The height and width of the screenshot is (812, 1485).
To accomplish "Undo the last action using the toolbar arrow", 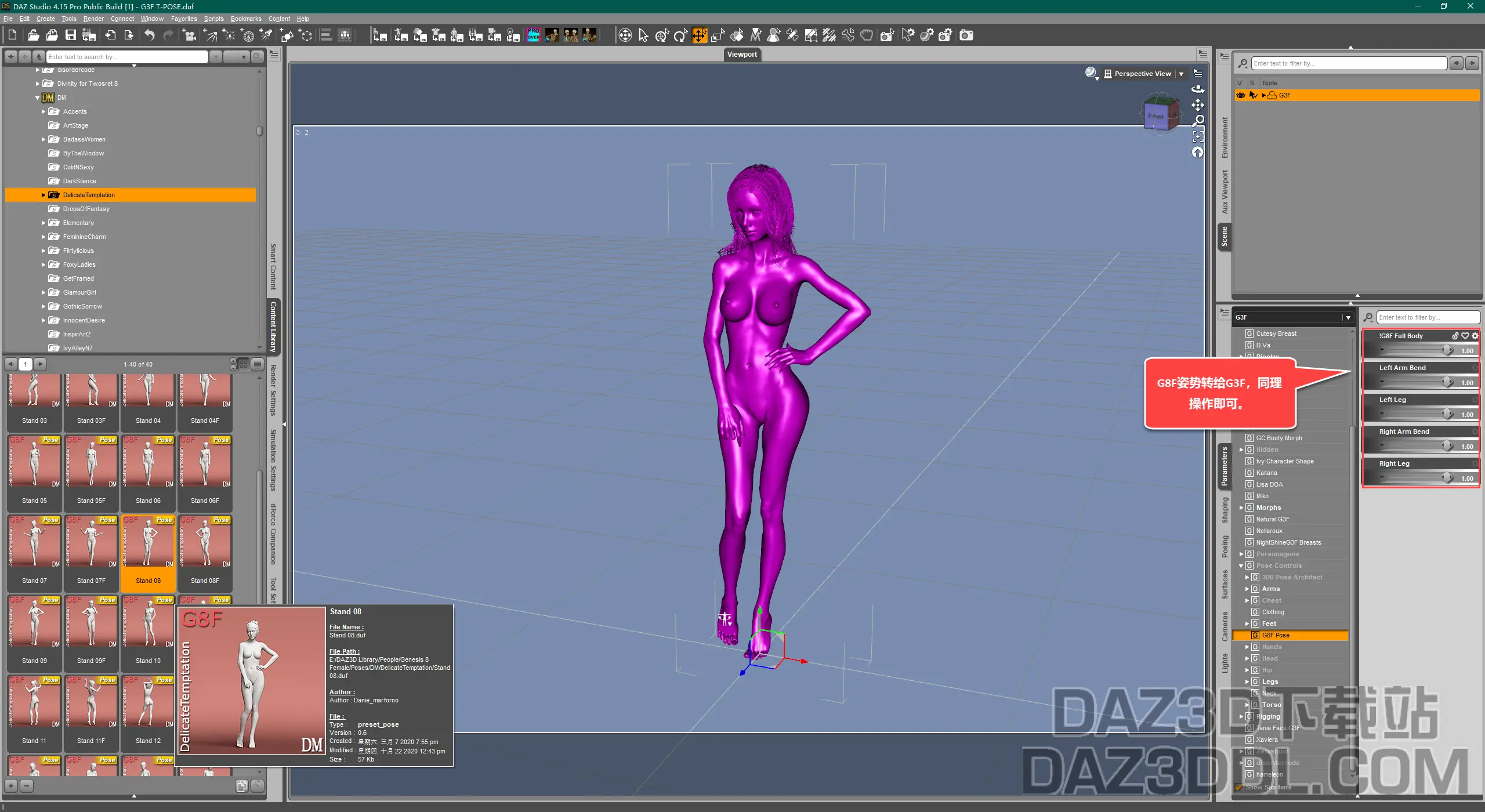I will tap(150, 35).
